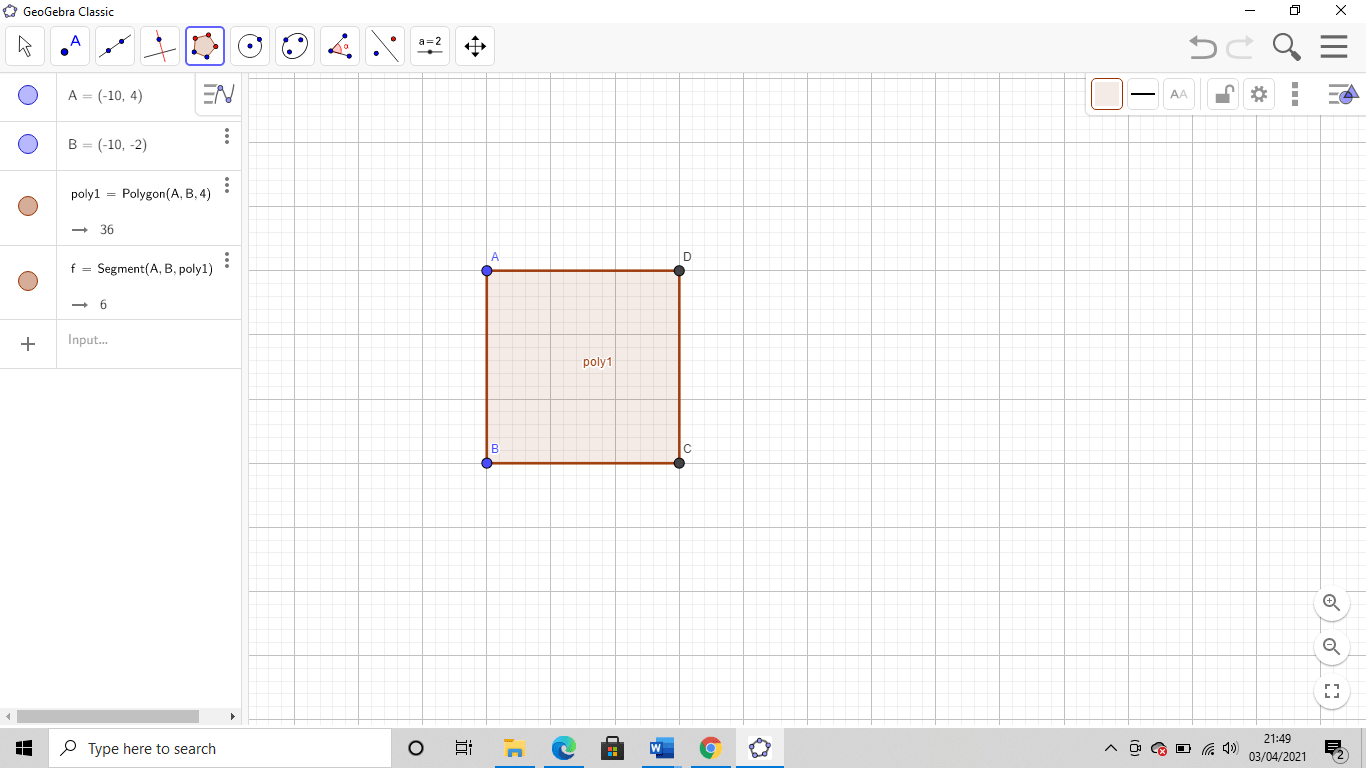Open the Windows Start menu
Image resolution: width=1366 pixels, height=768 pixels.
point(24,748)
